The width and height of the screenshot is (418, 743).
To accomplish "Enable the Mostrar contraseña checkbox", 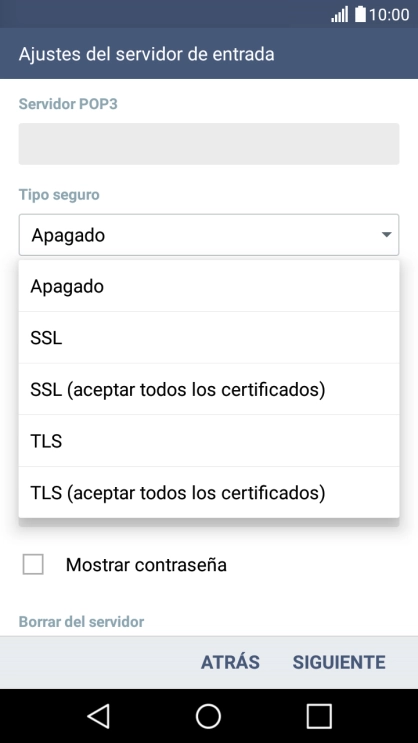I will pyautogui.click(x=33, y=564).
